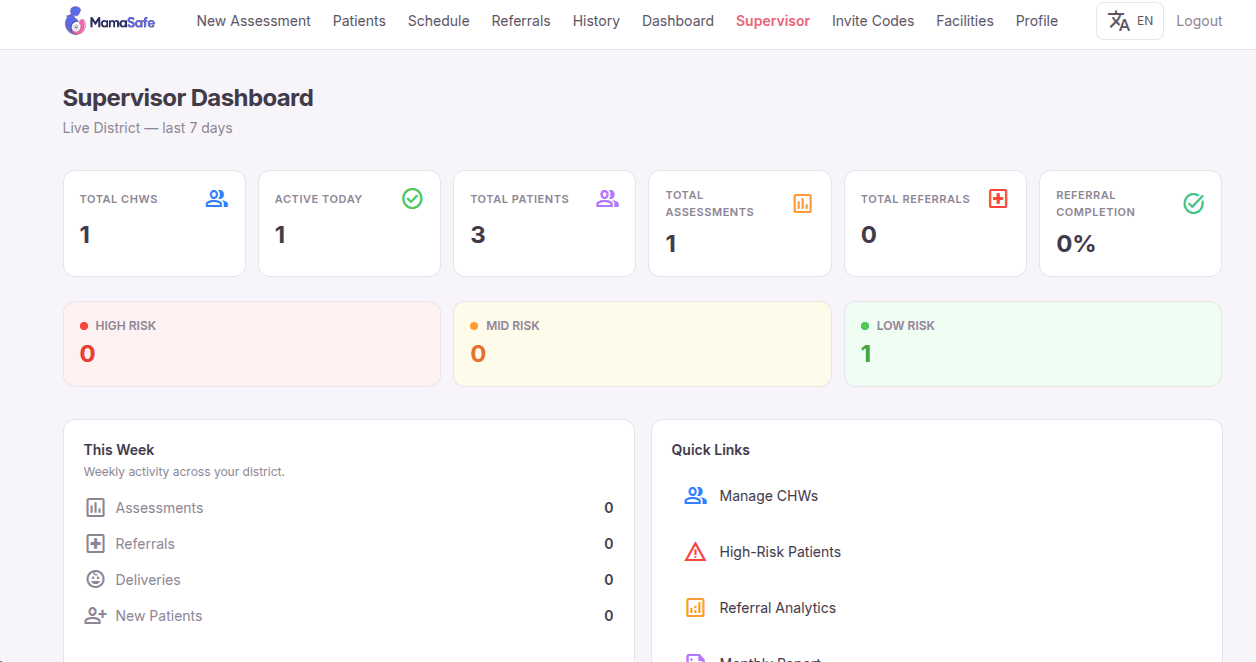This screenshot has width=1256, height=662.
Task: Click the Referral Completion value "0%"
Action: (1076, 244)
